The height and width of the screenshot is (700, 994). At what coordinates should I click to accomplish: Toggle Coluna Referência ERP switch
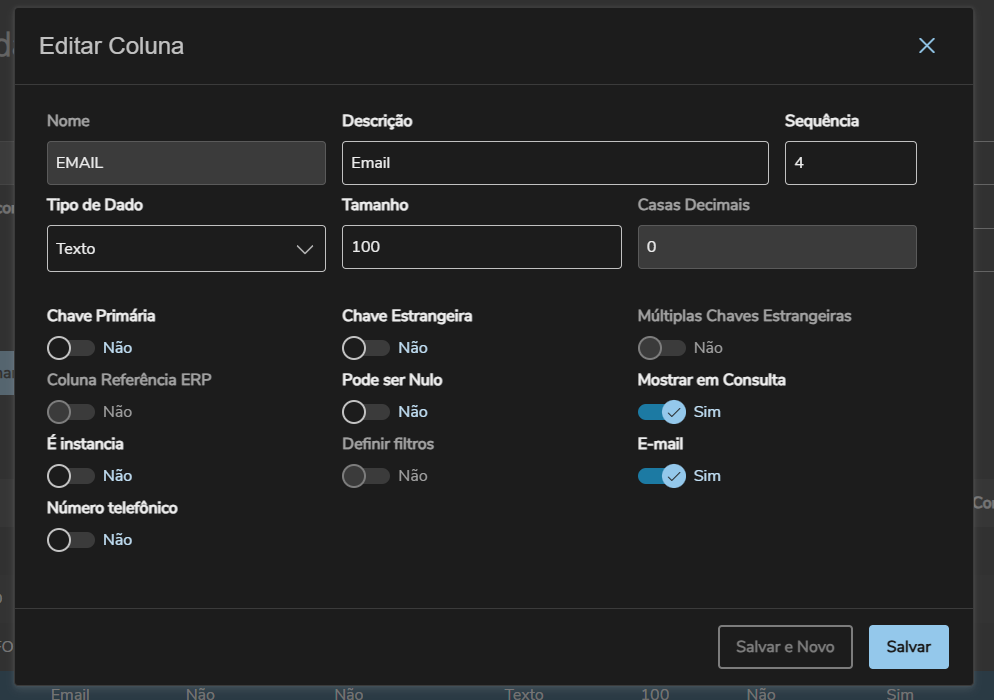click(x=70, y=412)
